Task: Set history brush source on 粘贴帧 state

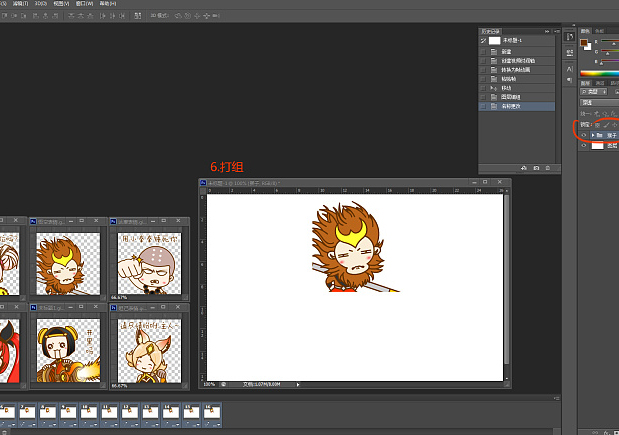Action: [x=483, y=79]
